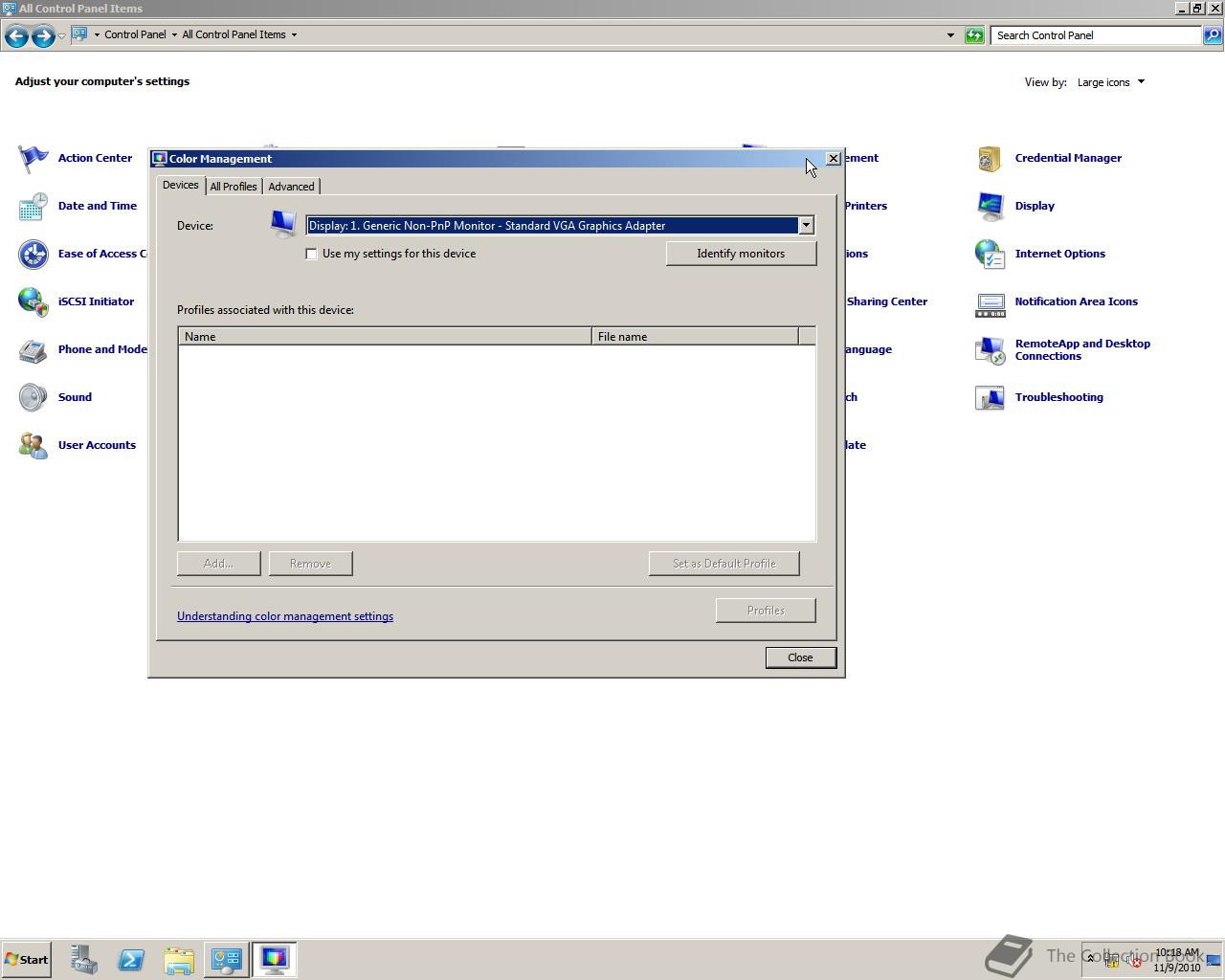Image resolution: width=1225 pixels, height=980 pixels.
Task: Open the Device dropdown list
Action: pos(806,225)
